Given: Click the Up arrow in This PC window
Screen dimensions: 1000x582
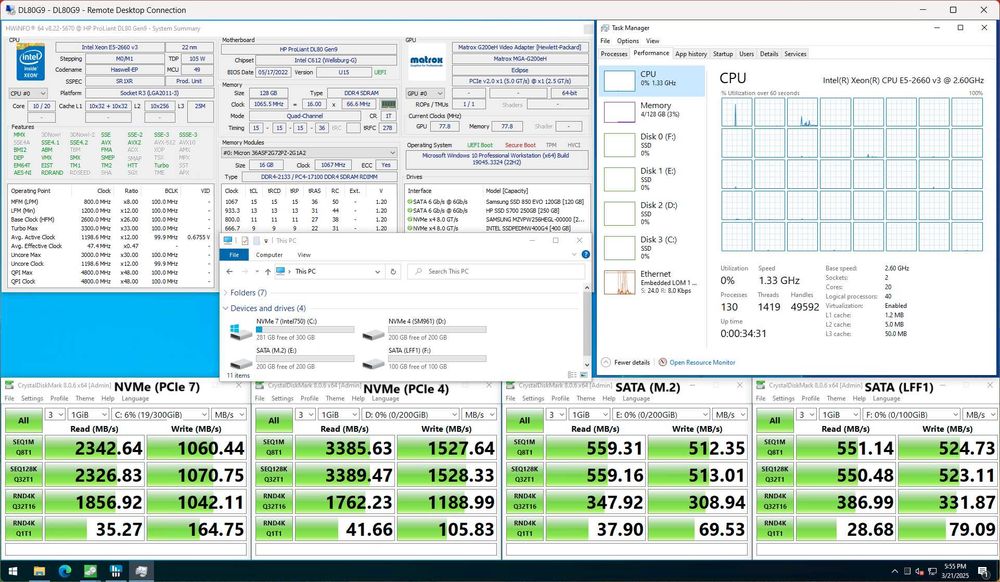Looking at the screenshot, I should (267, 272).
